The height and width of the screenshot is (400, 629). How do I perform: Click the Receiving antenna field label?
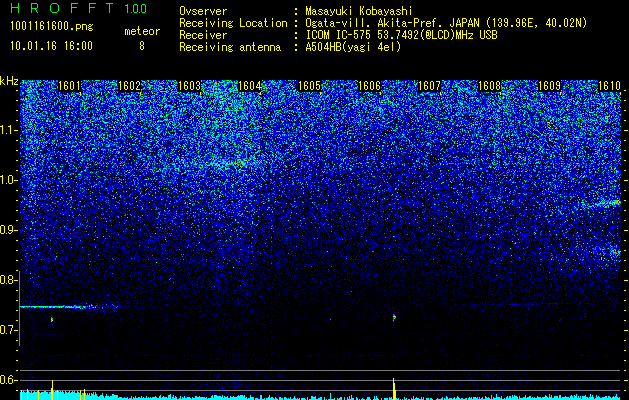(x=230, y=47)
